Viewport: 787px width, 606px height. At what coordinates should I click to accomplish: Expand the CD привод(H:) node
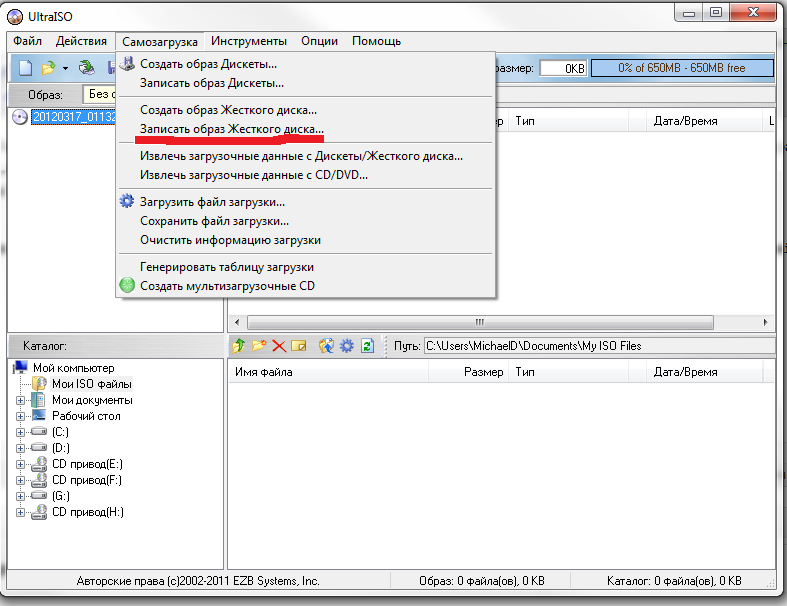[x=20, y=513]
